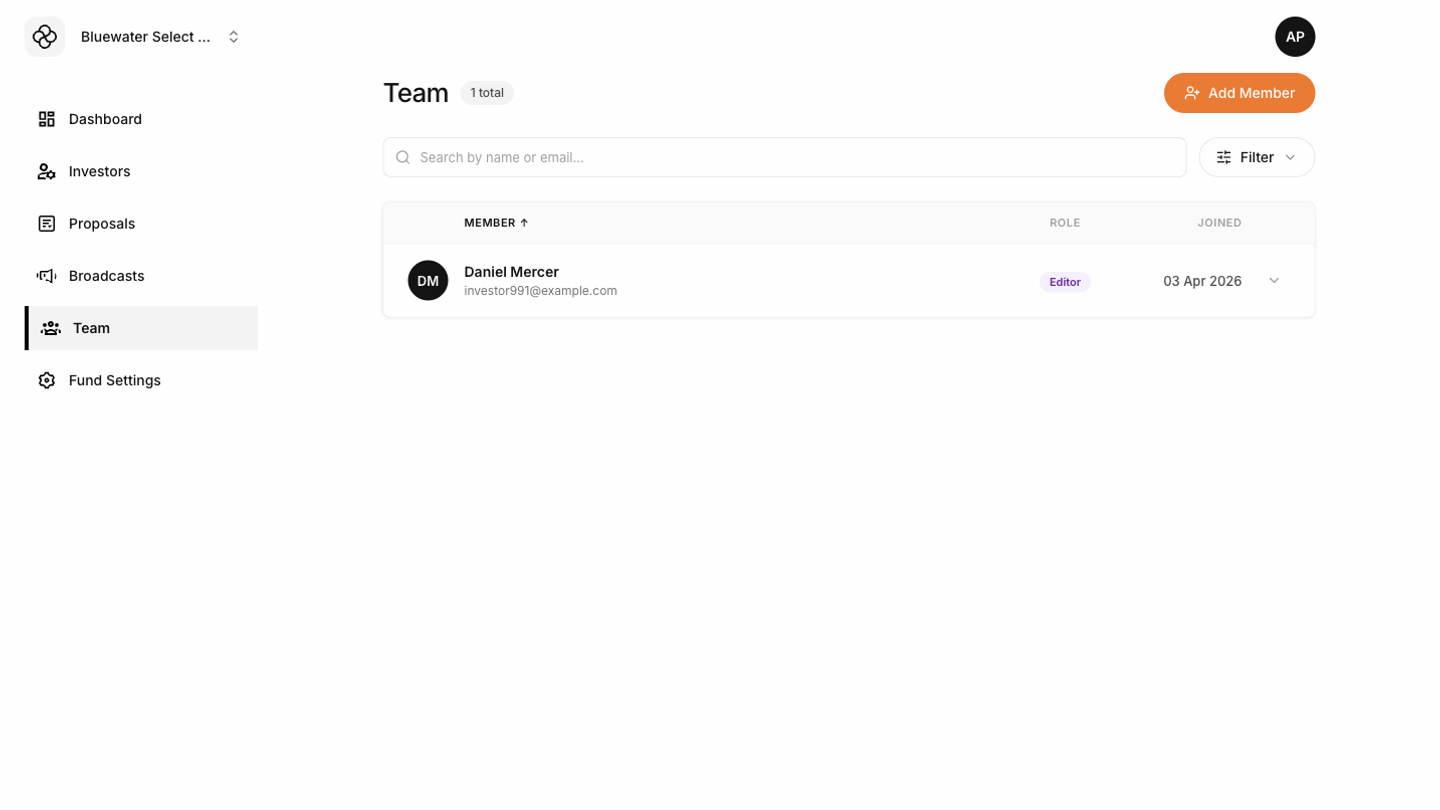Open Broadcasts from the sidebar
The width and height of the screenshot is (1440, 810).
pyautogui.click(x=106, y=276)
